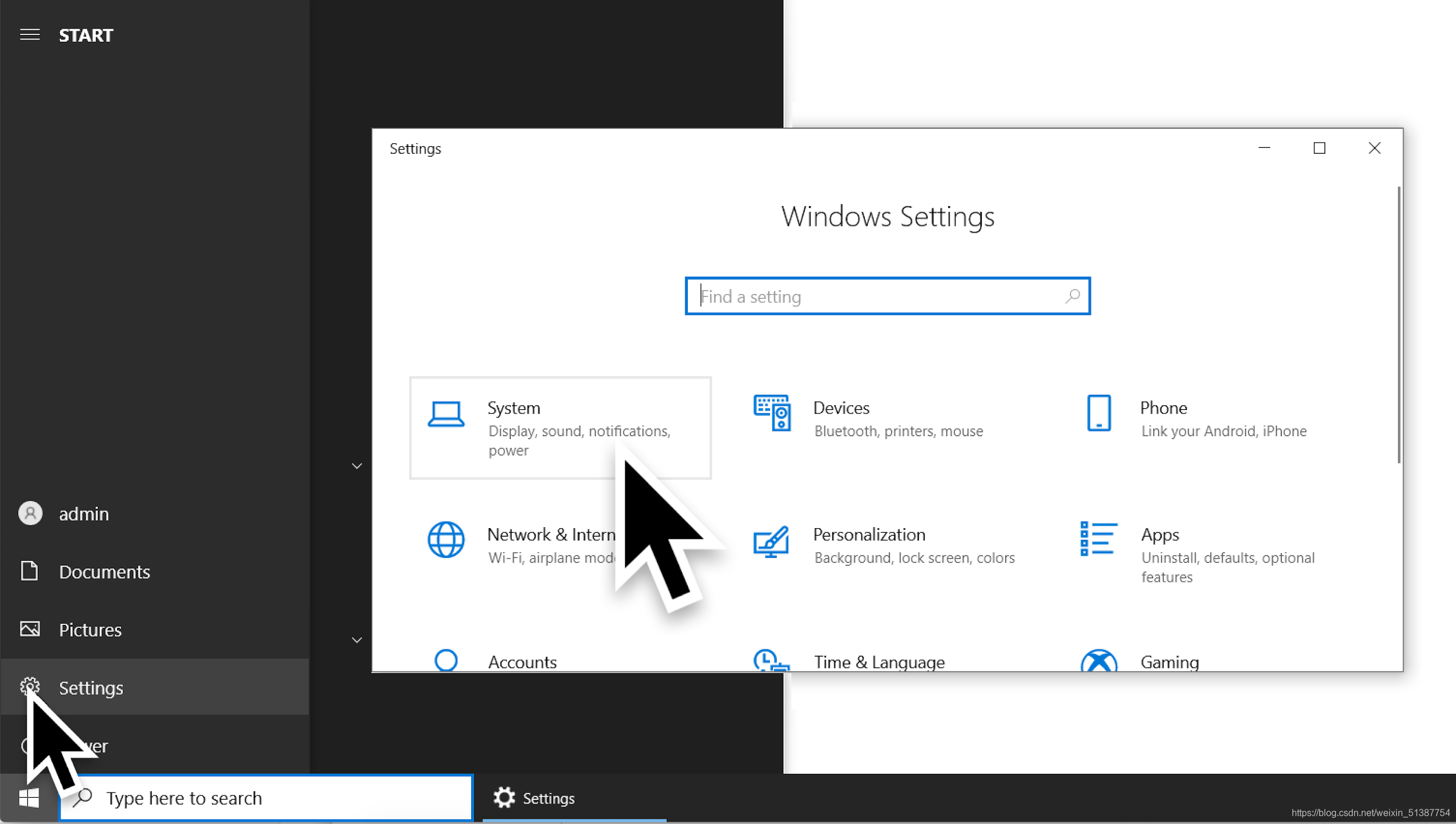
Task: Open Time & Language settings
Action: pyautogui.click(x=879, y=660)
